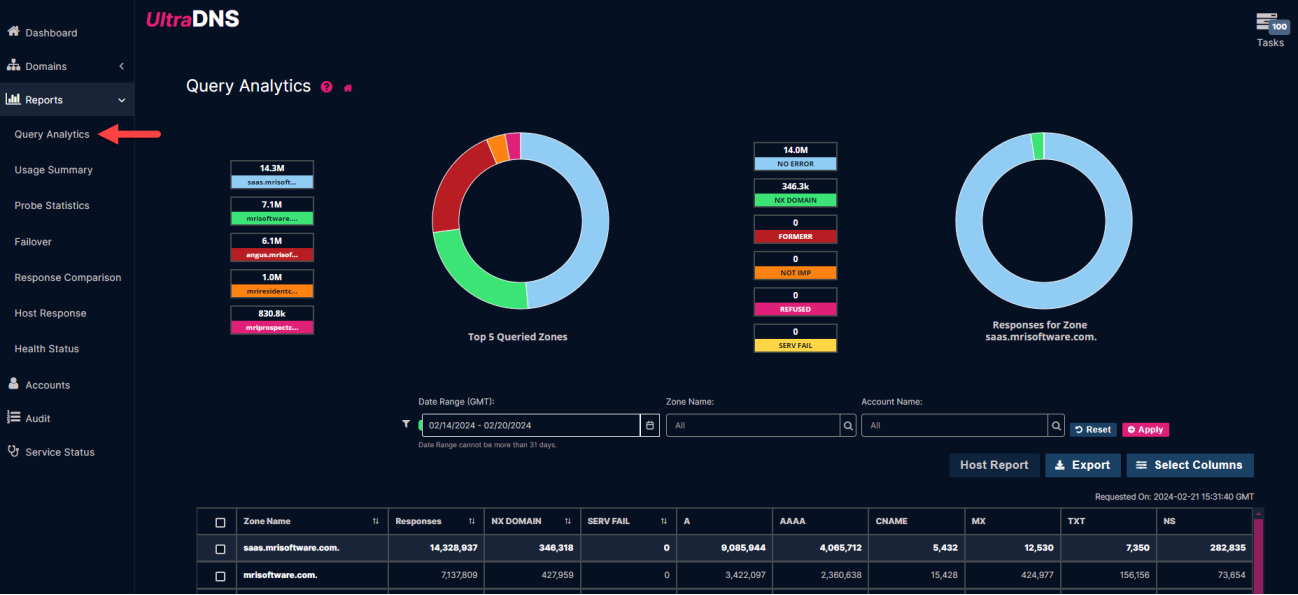This screenshot has height=595, width=1298.
Task: Click the Select Columns button
Action: point(1190,465)
